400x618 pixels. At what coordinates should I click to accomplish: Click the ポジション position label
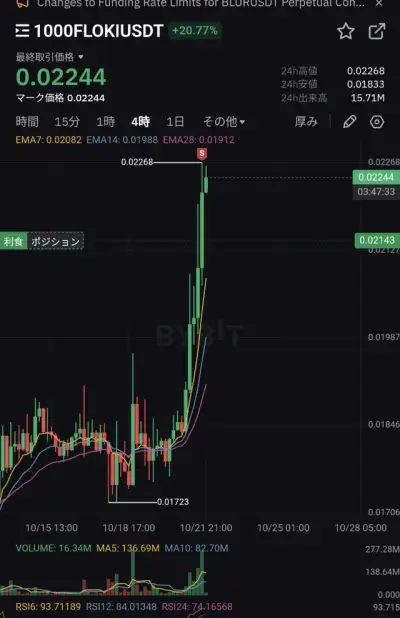pyautogui.click(x=56, y=241)
